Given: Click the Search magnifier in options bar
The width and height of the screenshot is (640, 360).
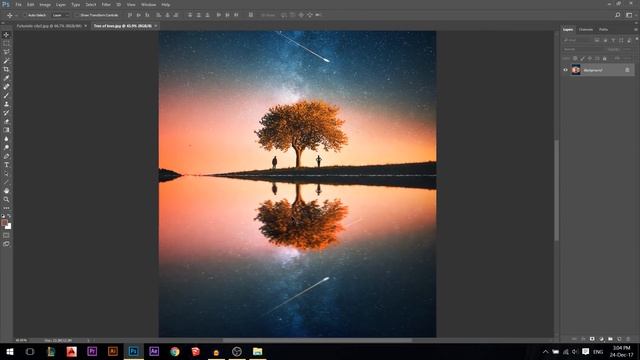Looking at the screenshot, I should pos(618,15).
